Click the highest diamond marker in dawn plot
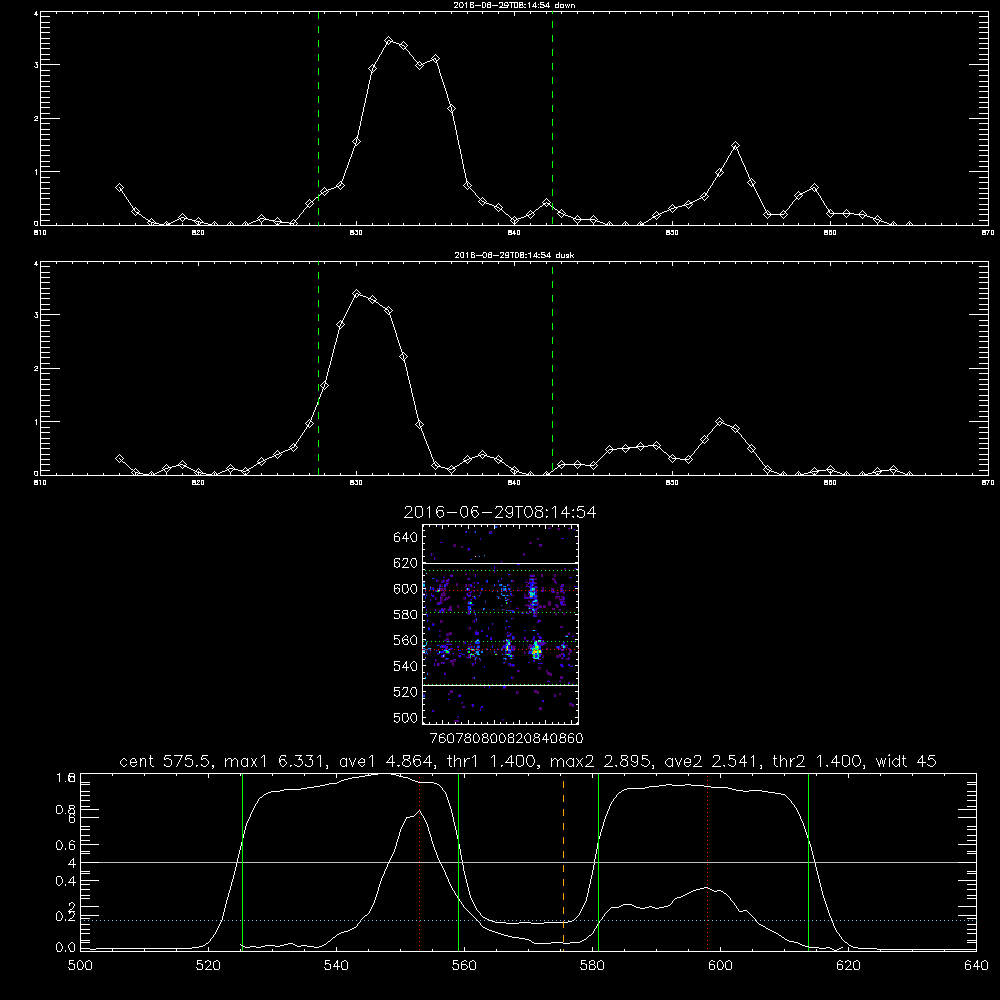The height and width of the screenshot is (1000, 1000). click(388, 41)
